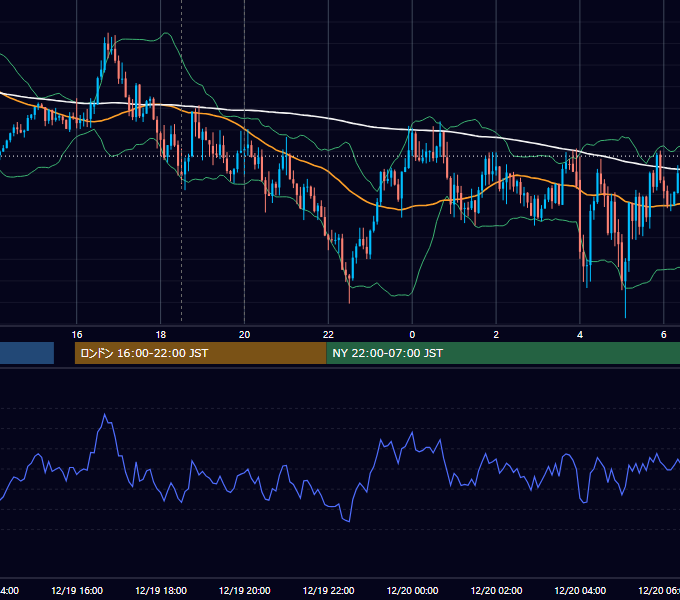Click the 18 hour axis label
This screenshot has height=600, width=680.
click(x=160, y=335)
